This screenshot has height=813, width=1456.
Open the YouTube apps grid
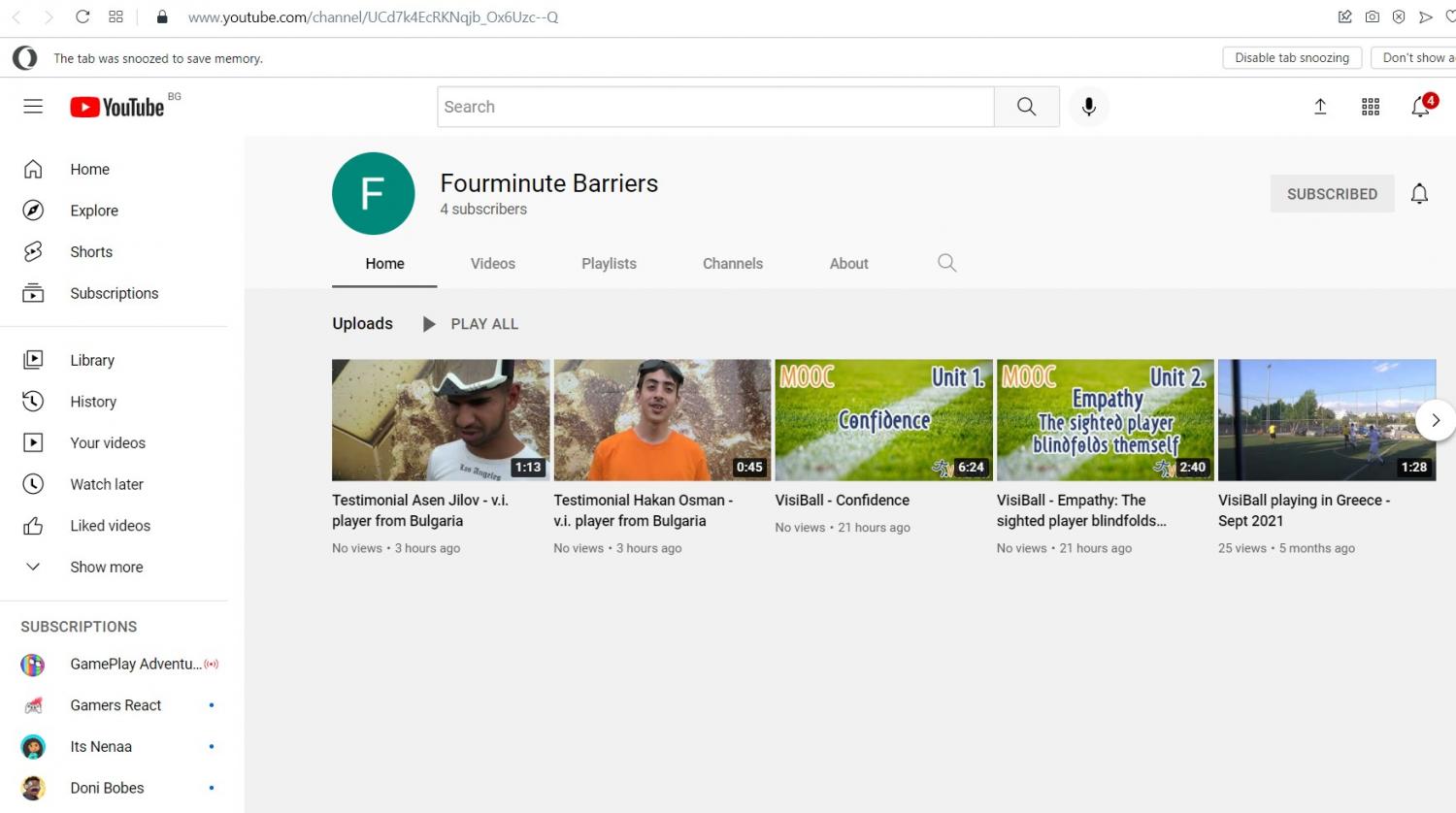point(1371,107)
